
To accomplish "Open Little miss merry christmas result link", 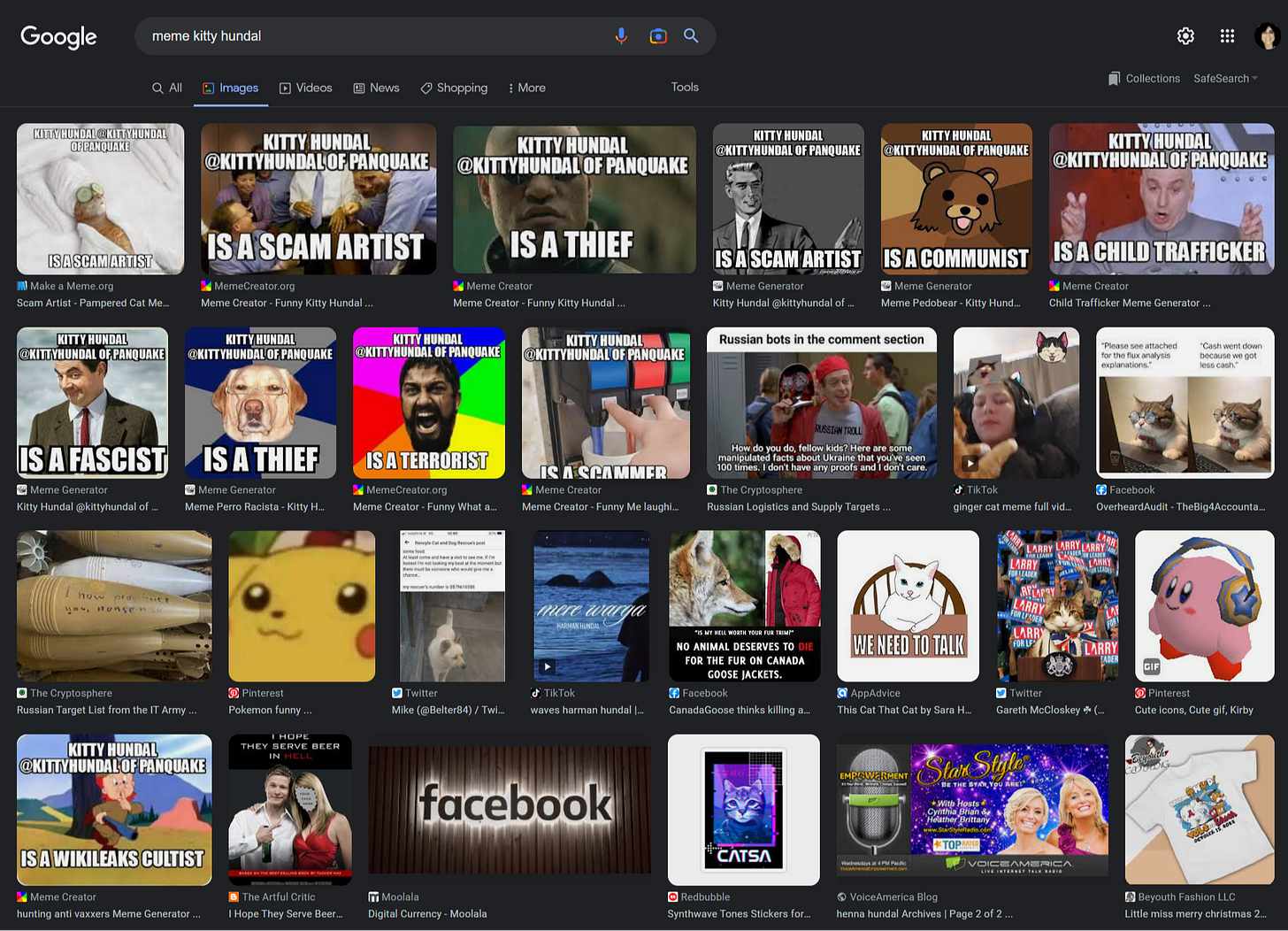I will 1195,913.
